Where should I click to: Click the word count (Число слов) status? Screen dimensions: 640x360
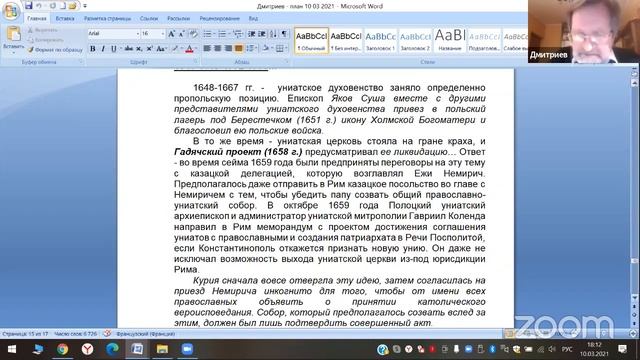click(76, 334)
